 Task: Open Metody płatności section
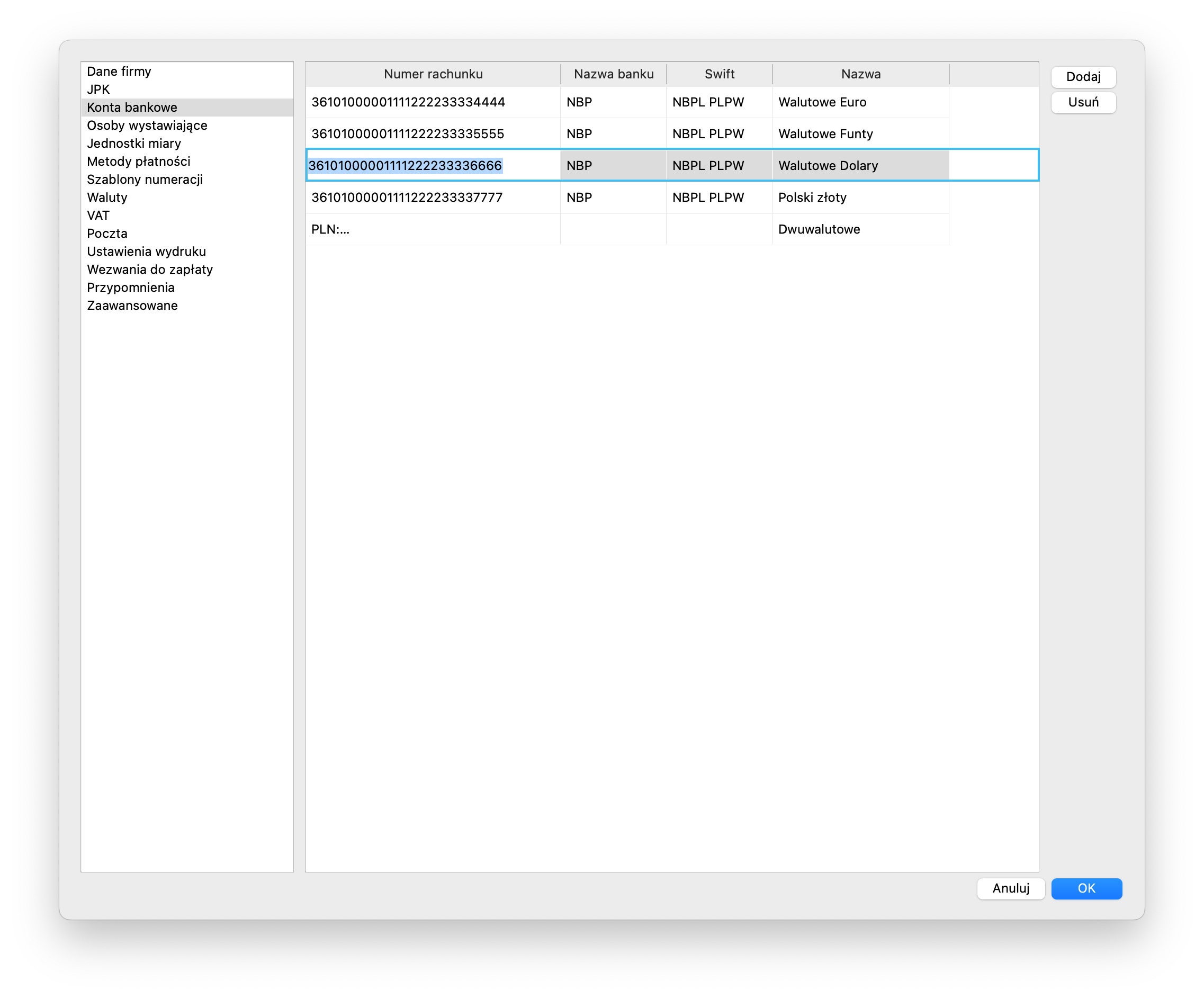pos(187,161)
